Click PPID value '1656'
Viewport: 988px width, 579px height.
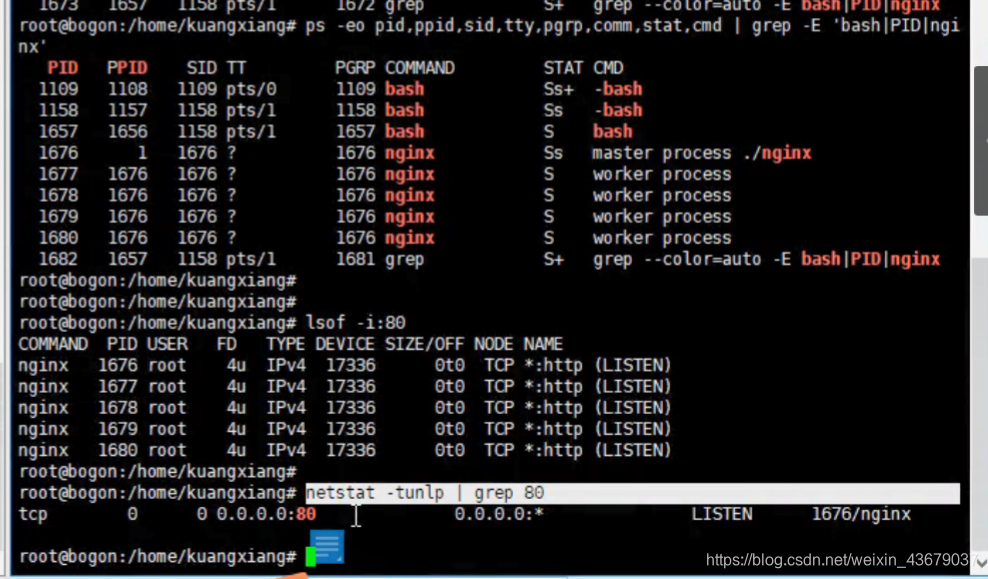point(128,132)
